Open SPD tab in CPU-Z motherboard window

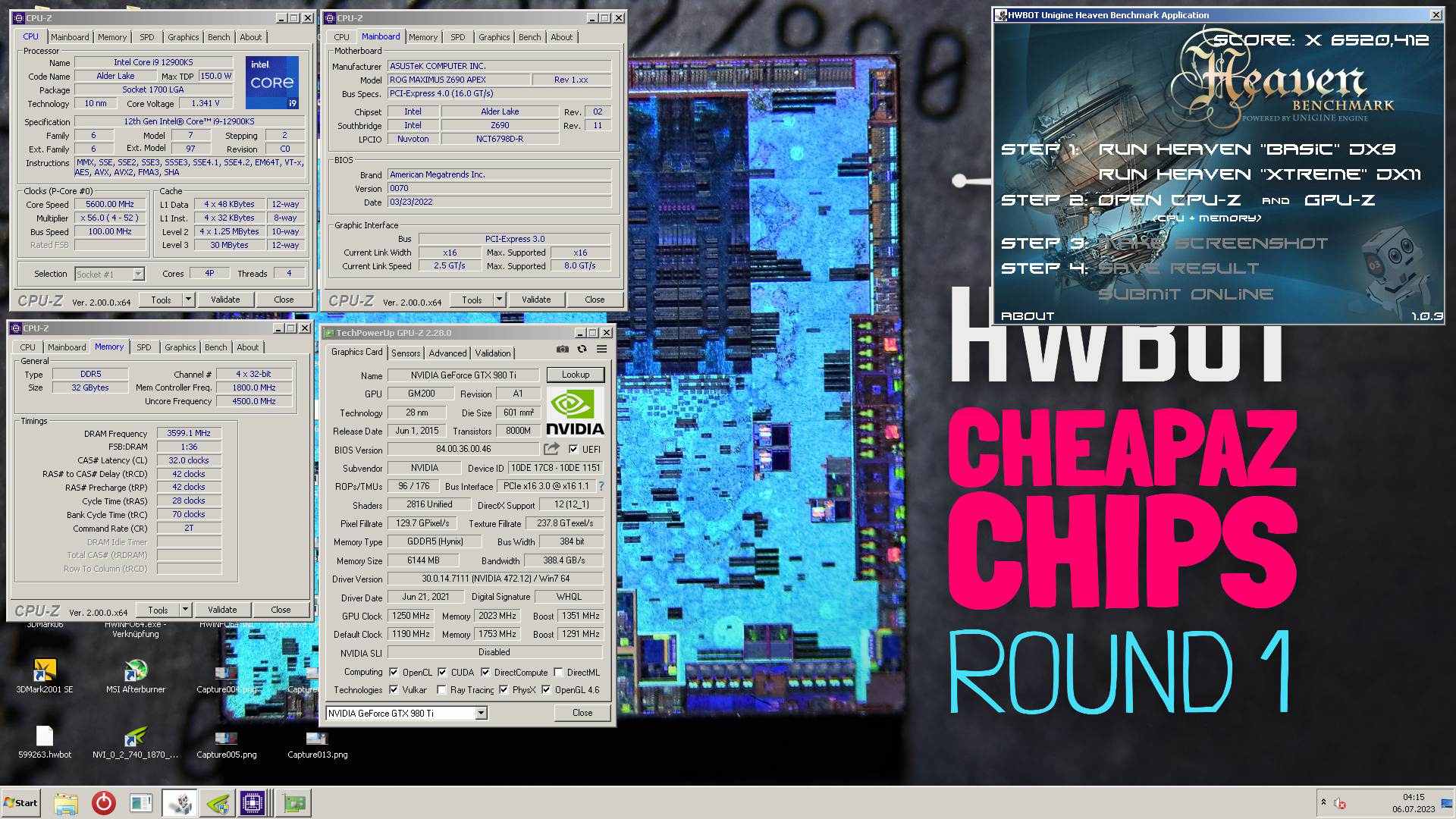pyautogui.click(x=457, y=37)
